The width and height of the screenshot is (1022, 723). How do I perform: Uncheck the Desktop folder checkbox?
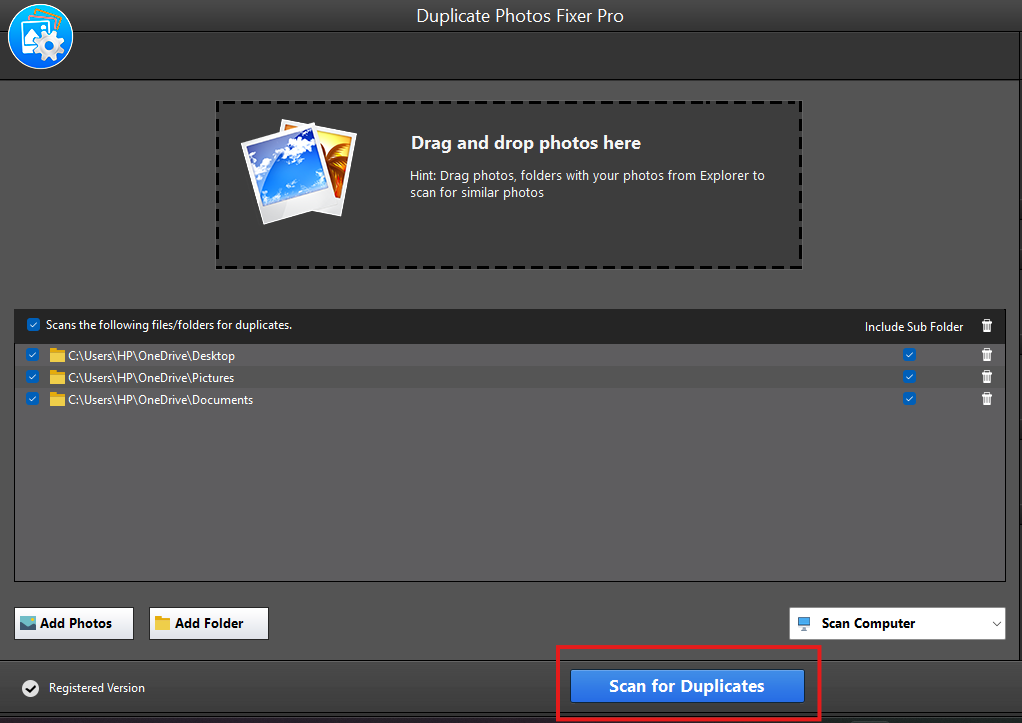[x=33, y=355]
